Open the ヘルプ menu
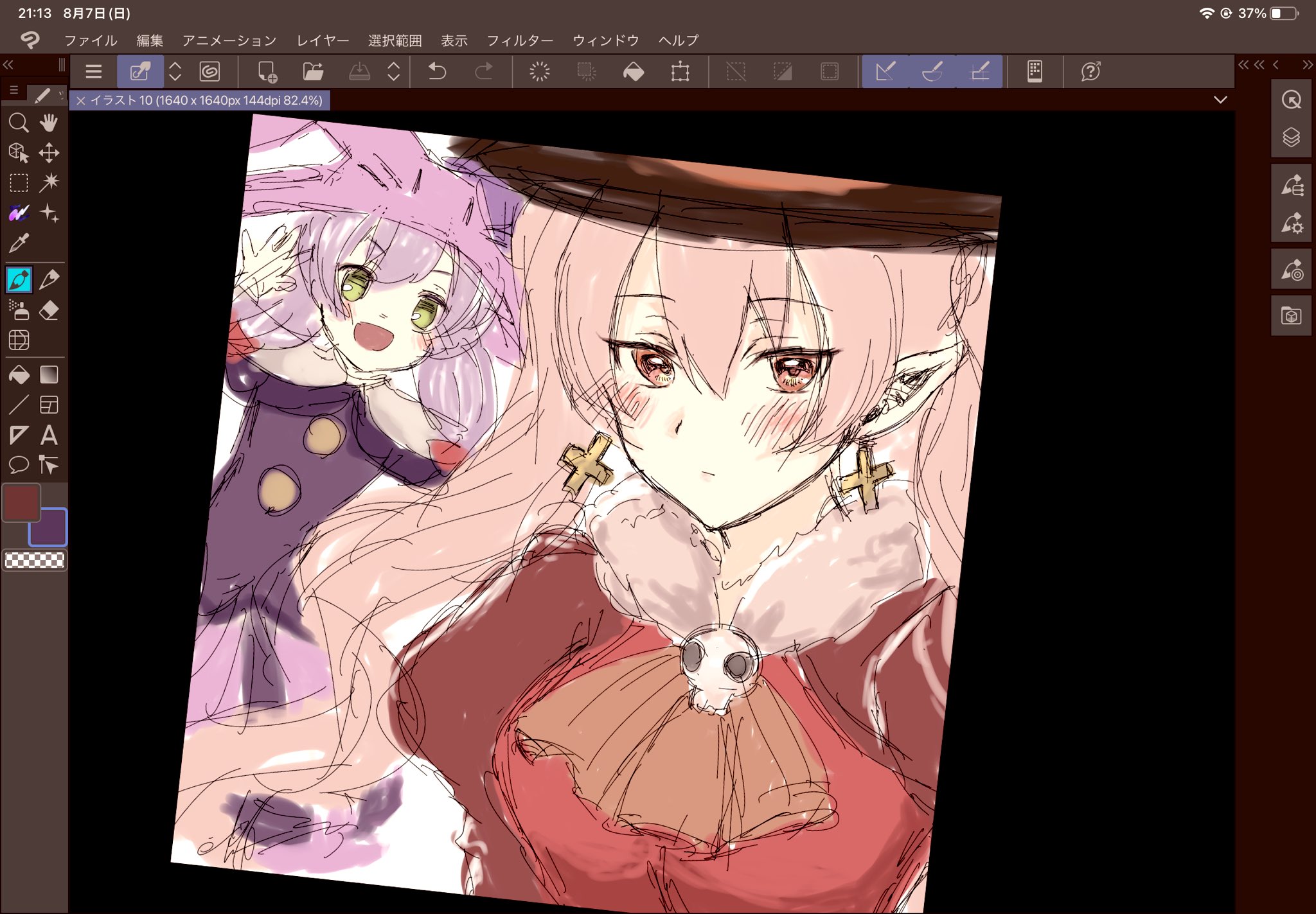The image size is (1316, 914). click(x=679, y=40)
